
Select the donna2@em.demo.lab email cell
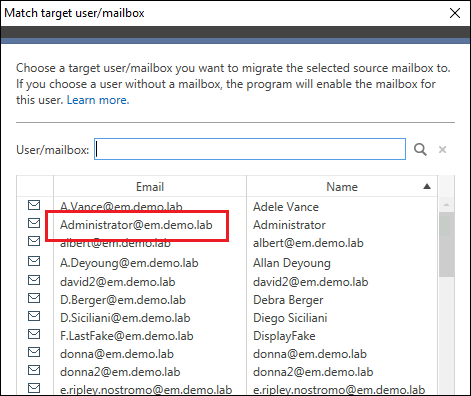pyautogui.click(x=120, y=372)
